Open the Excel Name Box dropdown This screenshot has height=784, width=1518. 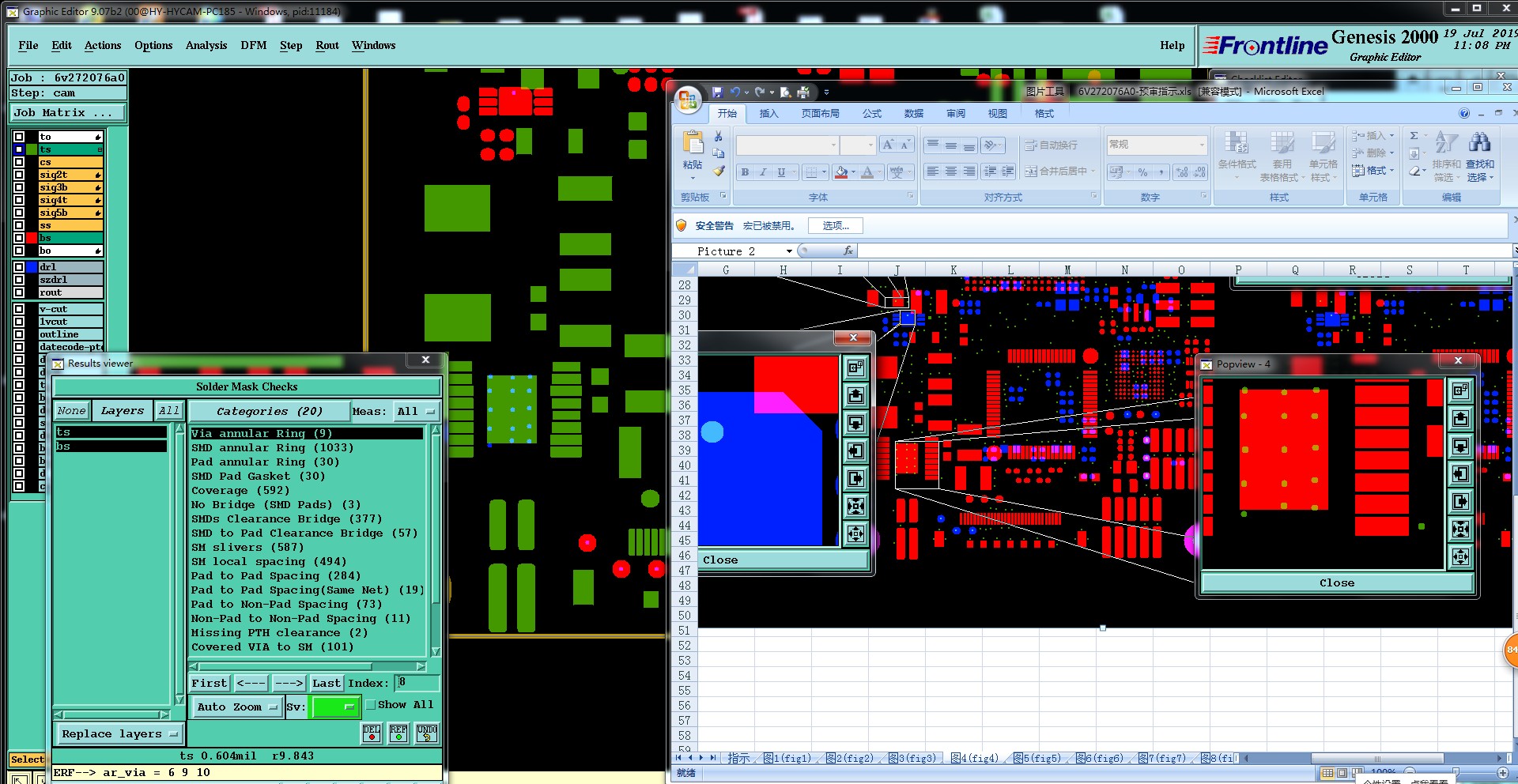click(x=789, y=251)
